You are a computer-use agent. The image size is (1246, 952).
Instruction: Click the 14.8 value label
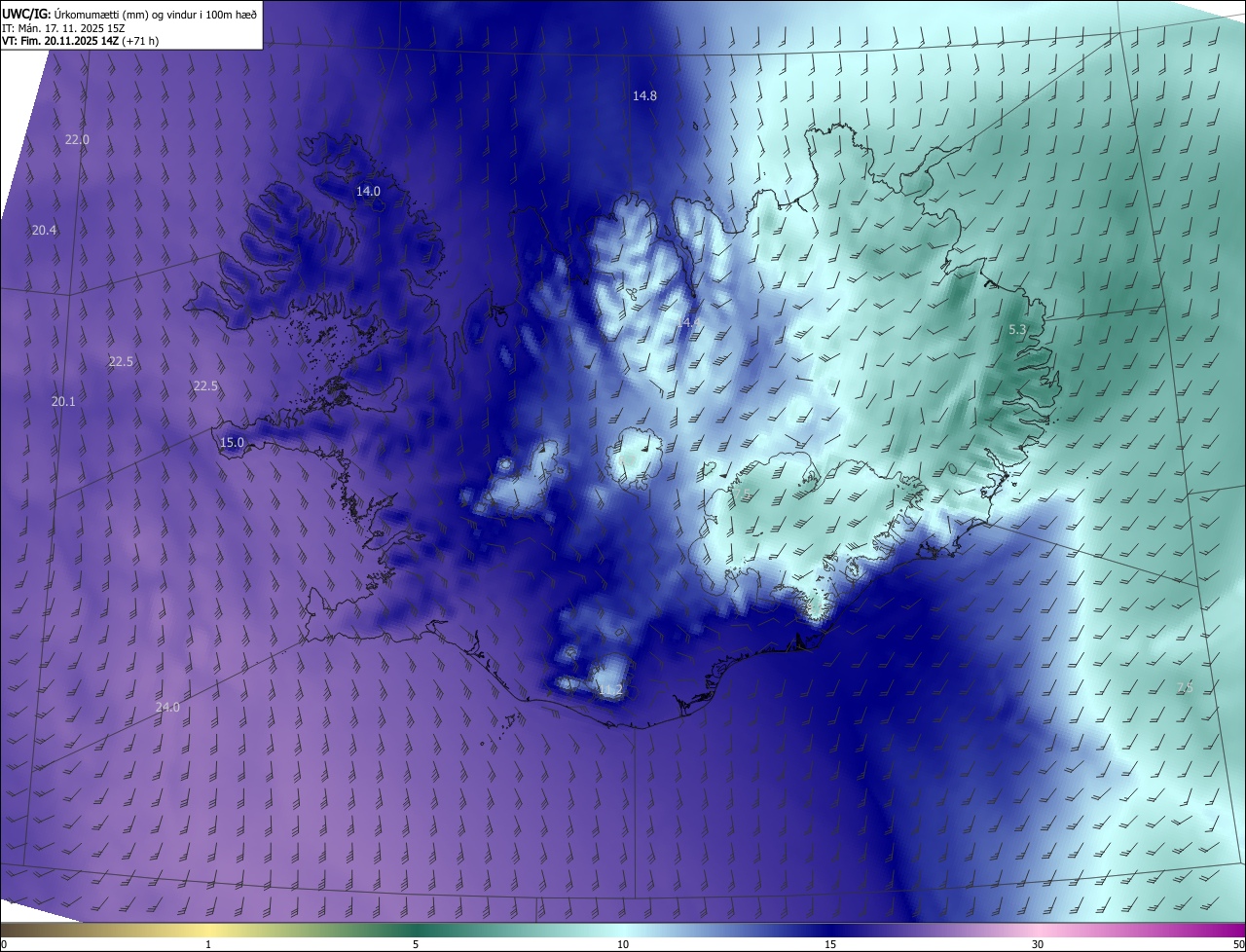[x=644, y=95]
